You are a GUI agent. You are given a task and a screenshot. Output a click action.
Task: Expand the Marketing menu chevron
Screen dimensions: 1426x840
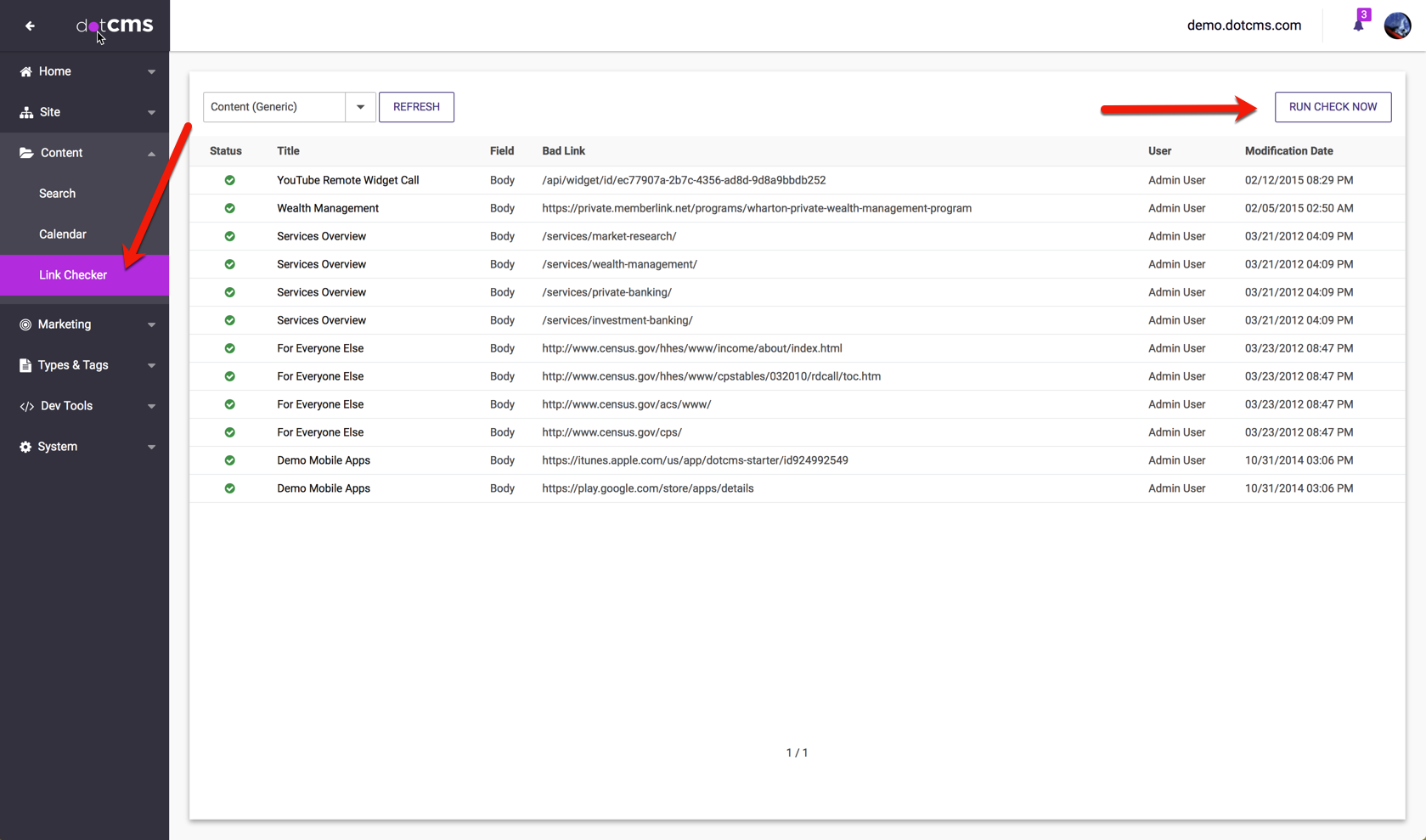point(151,324)
